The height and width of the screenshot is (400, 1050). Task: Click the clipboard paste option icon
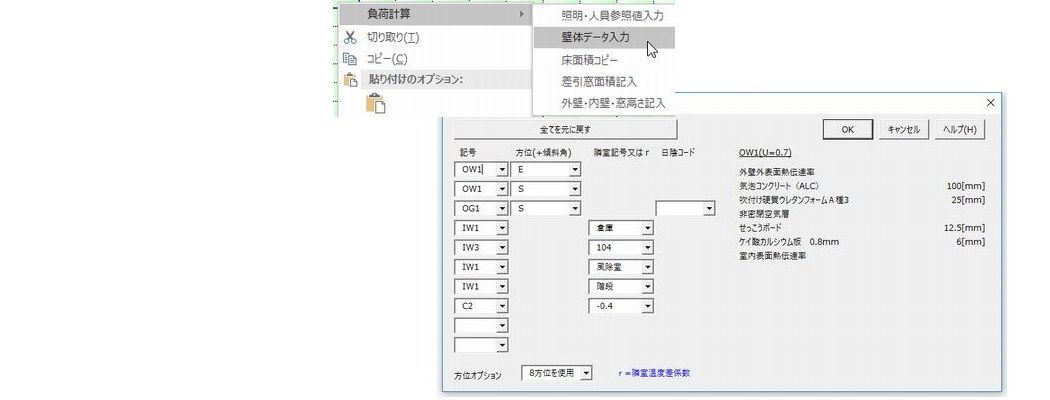click(375, 102)
